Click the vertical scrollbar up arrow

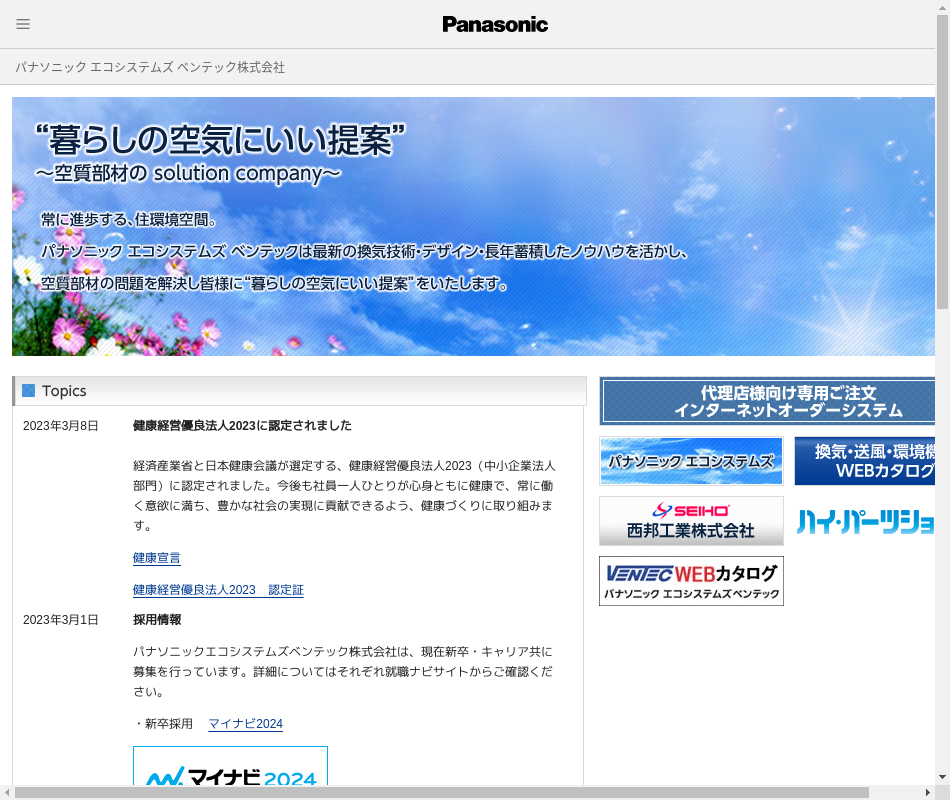(x=942, y=8)
